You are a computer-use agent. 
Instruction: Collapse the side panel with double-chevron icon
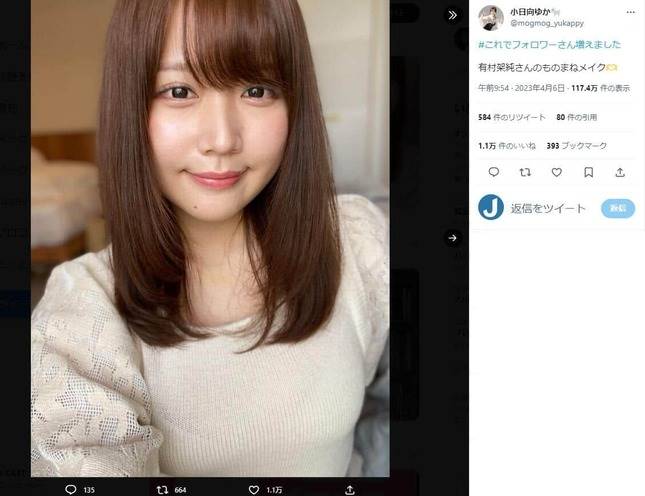tap(452, 16)
